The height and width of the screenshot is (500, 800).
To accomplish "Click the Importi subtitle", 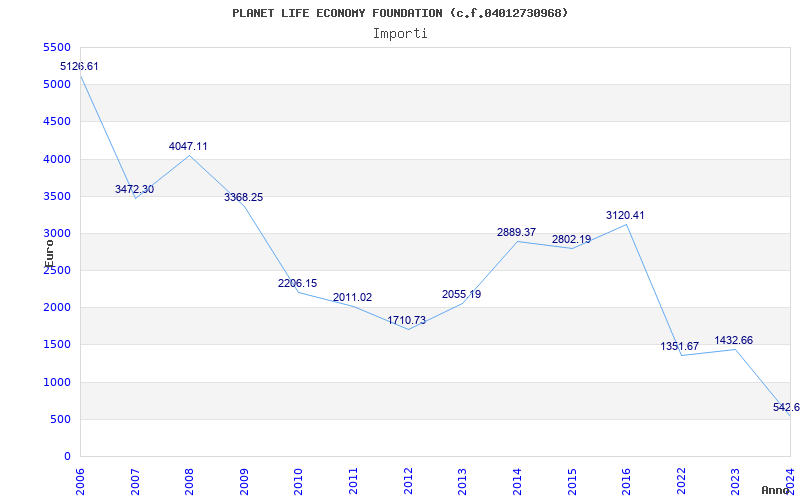I will [x=400, y=34].
